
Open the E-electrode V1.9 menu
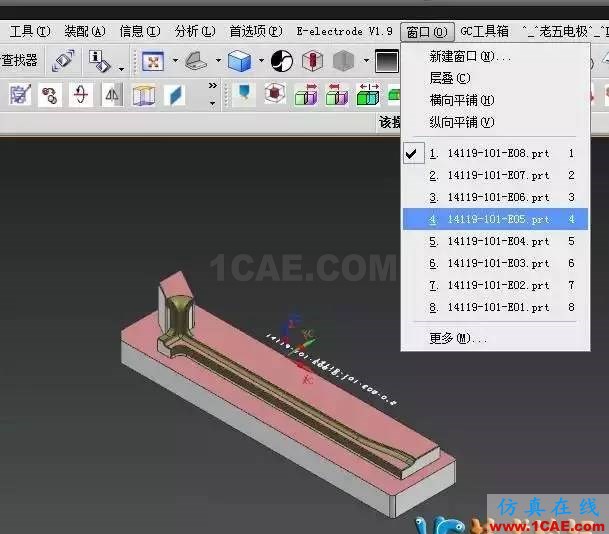click(345, 31)
